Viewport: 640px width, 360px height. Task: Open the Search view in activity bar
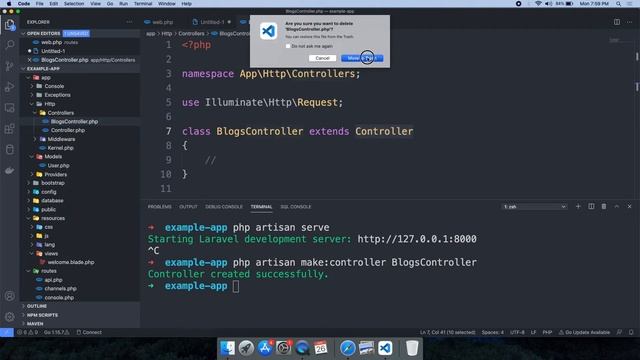pyautogui.click(x=9, y=44)
